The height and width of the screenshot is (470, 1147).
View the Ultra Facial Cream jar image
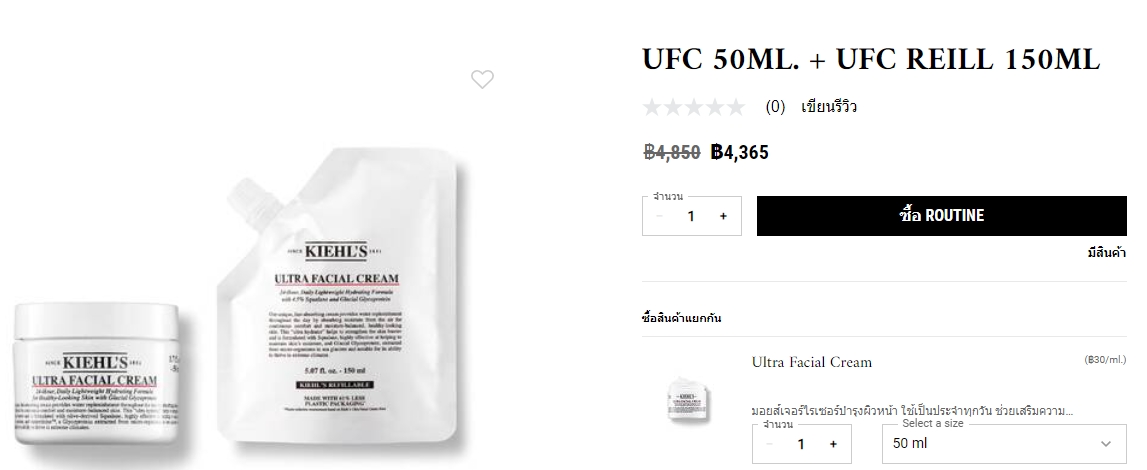(97, 374)
